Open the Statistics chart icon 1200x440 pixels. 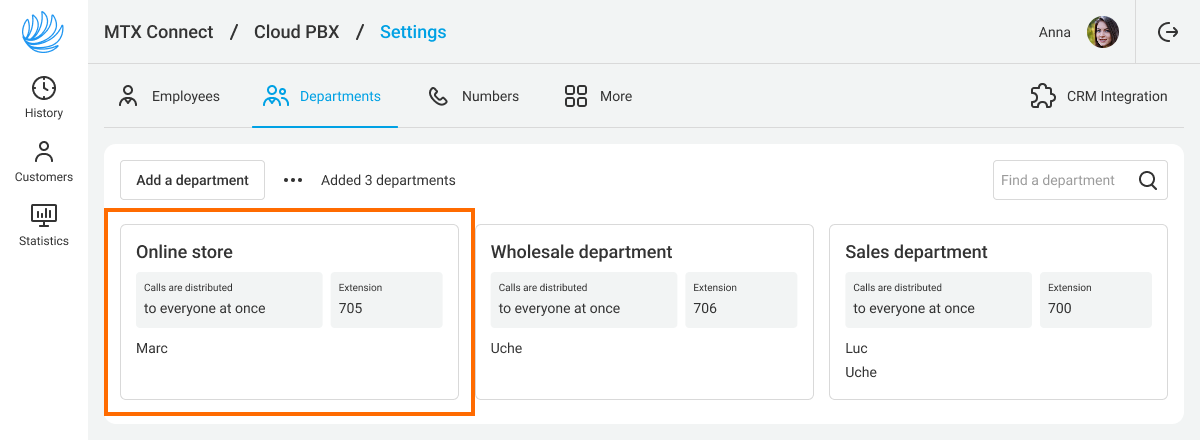[x=44, y=215]
